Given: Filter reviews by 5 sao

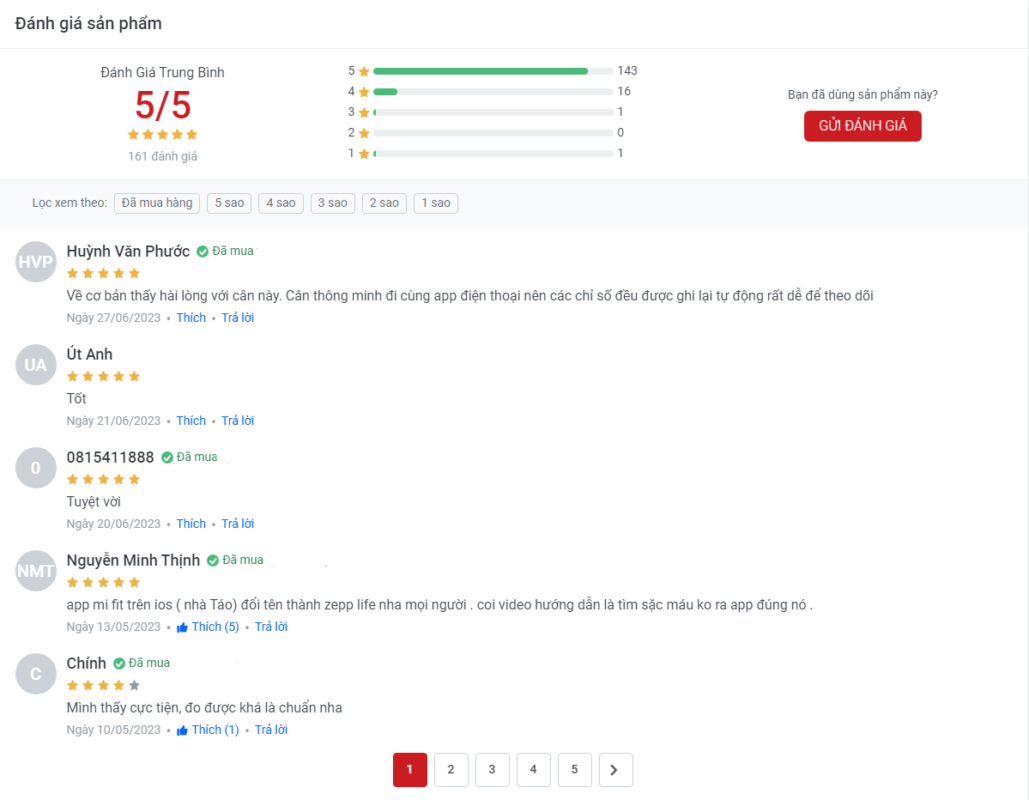Looking at the screenshot, I should pos(229,203).
